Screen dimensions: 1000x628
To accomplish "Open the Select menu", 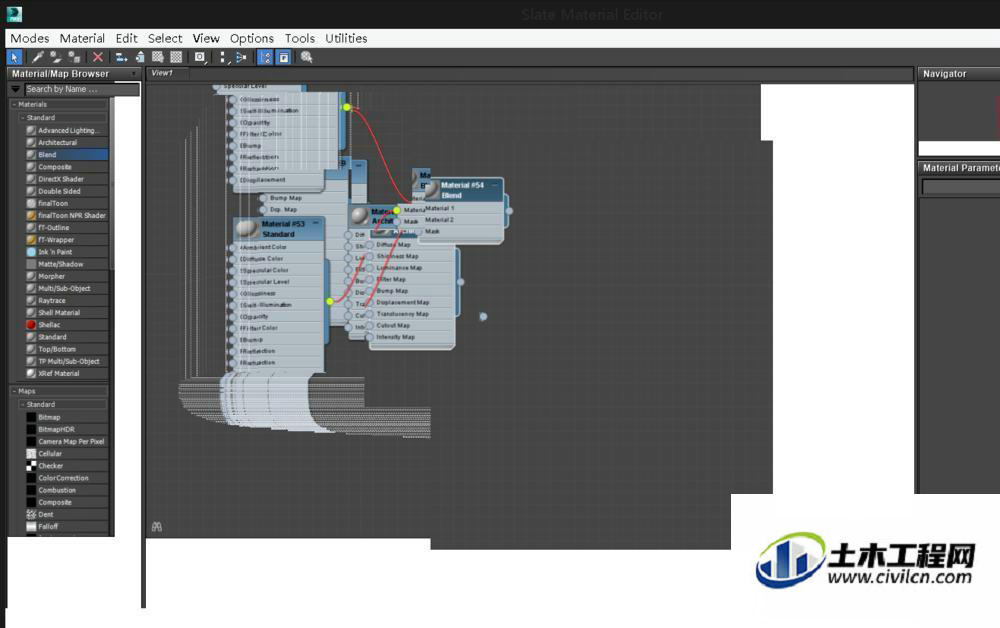I will tap(165, 38).
